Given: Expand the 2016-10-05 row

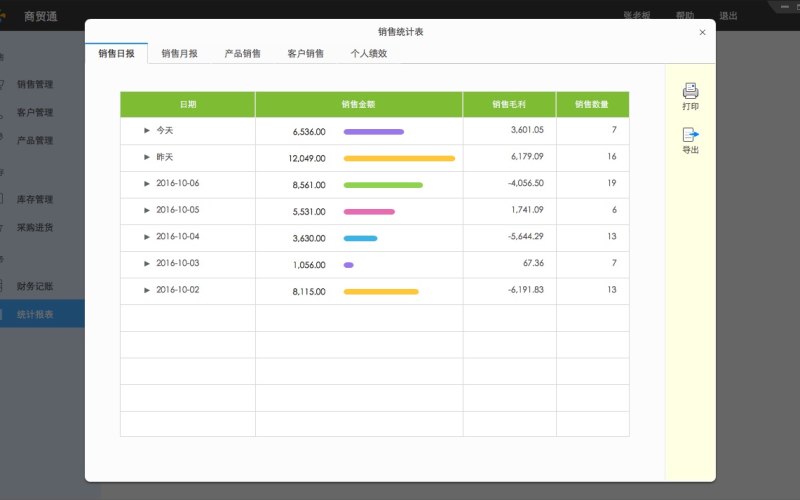Looking at the screenshot, I should click(147, 210).
